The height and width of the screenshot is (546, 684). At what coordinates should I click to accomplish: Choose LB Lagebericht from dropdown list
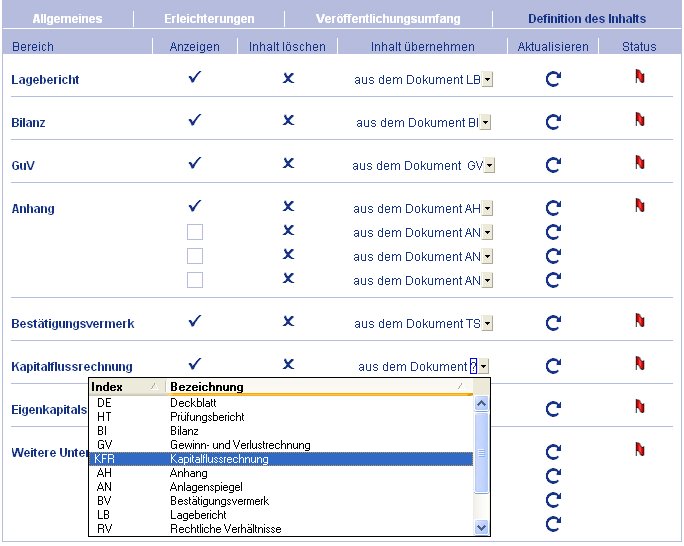281,515
